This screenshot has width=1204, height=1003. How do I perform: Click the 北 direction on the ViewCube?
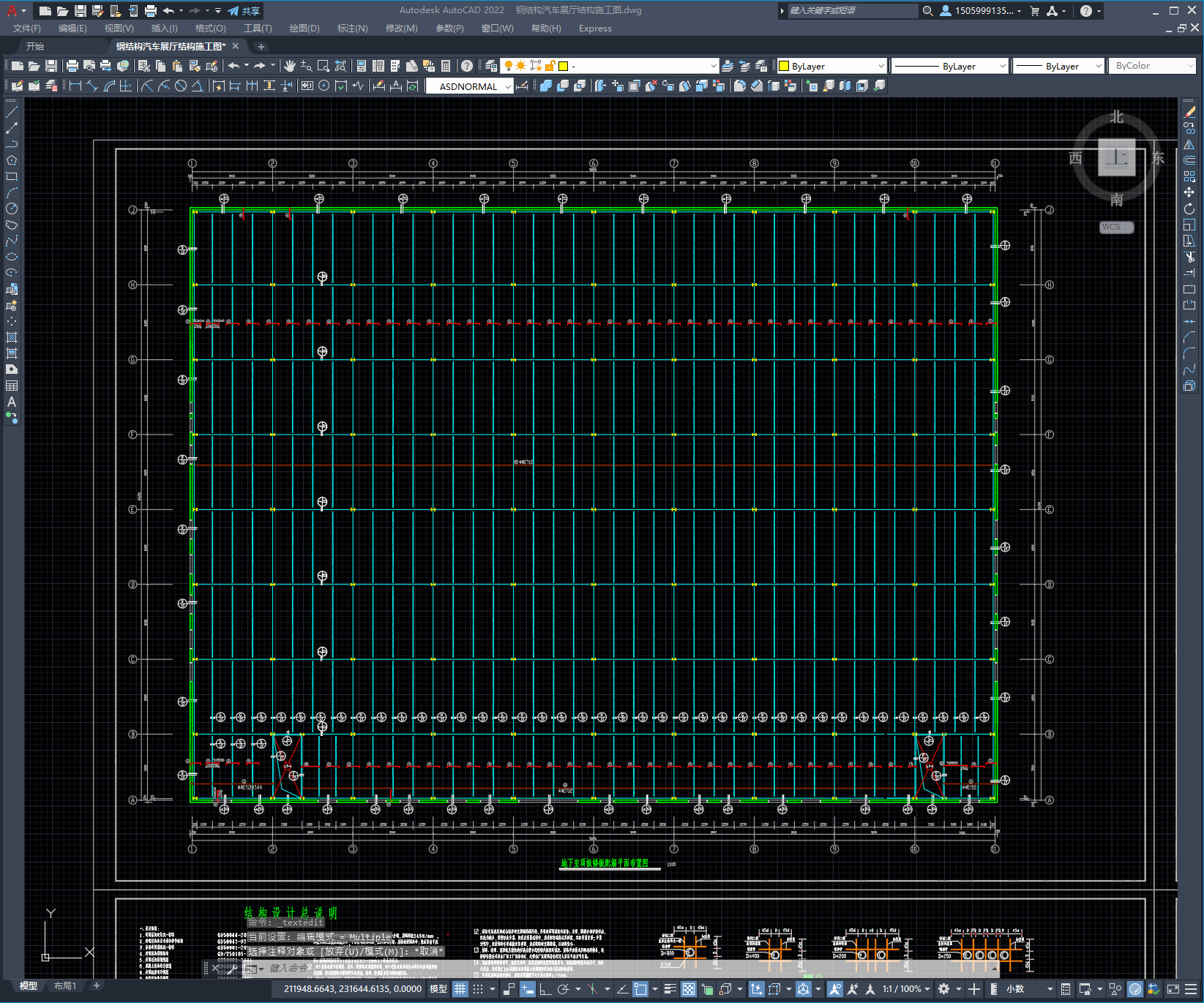coord(1116,117)
